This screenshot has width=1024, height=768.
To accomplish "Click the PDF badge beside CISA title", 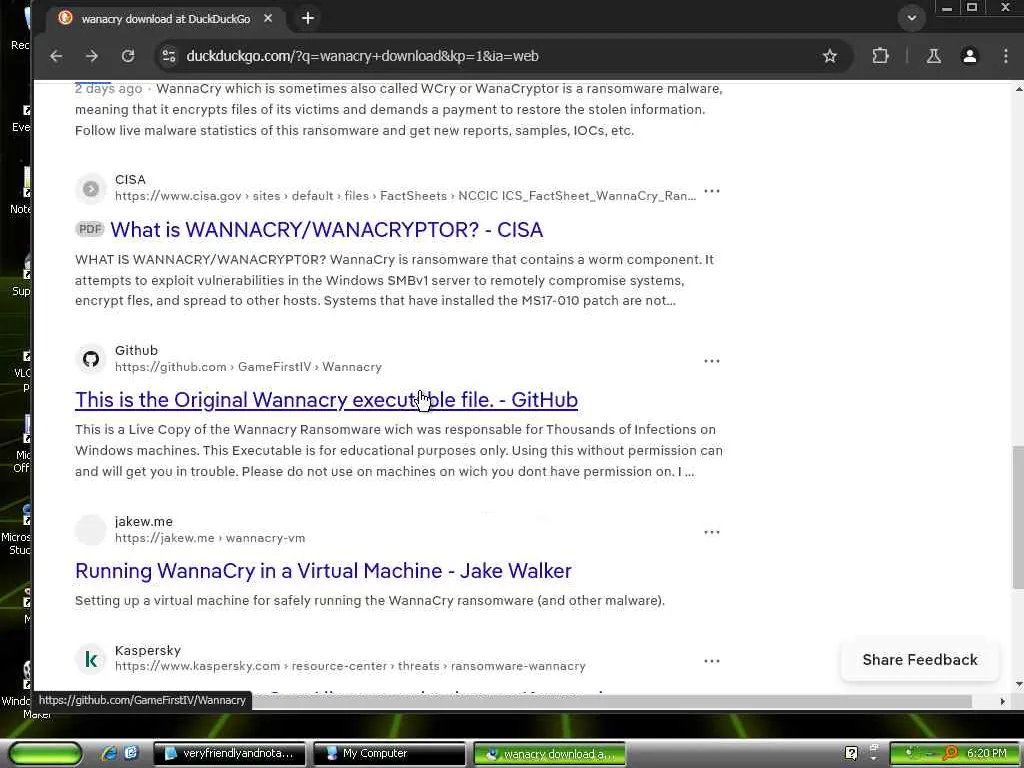I will tap(90, 229).
